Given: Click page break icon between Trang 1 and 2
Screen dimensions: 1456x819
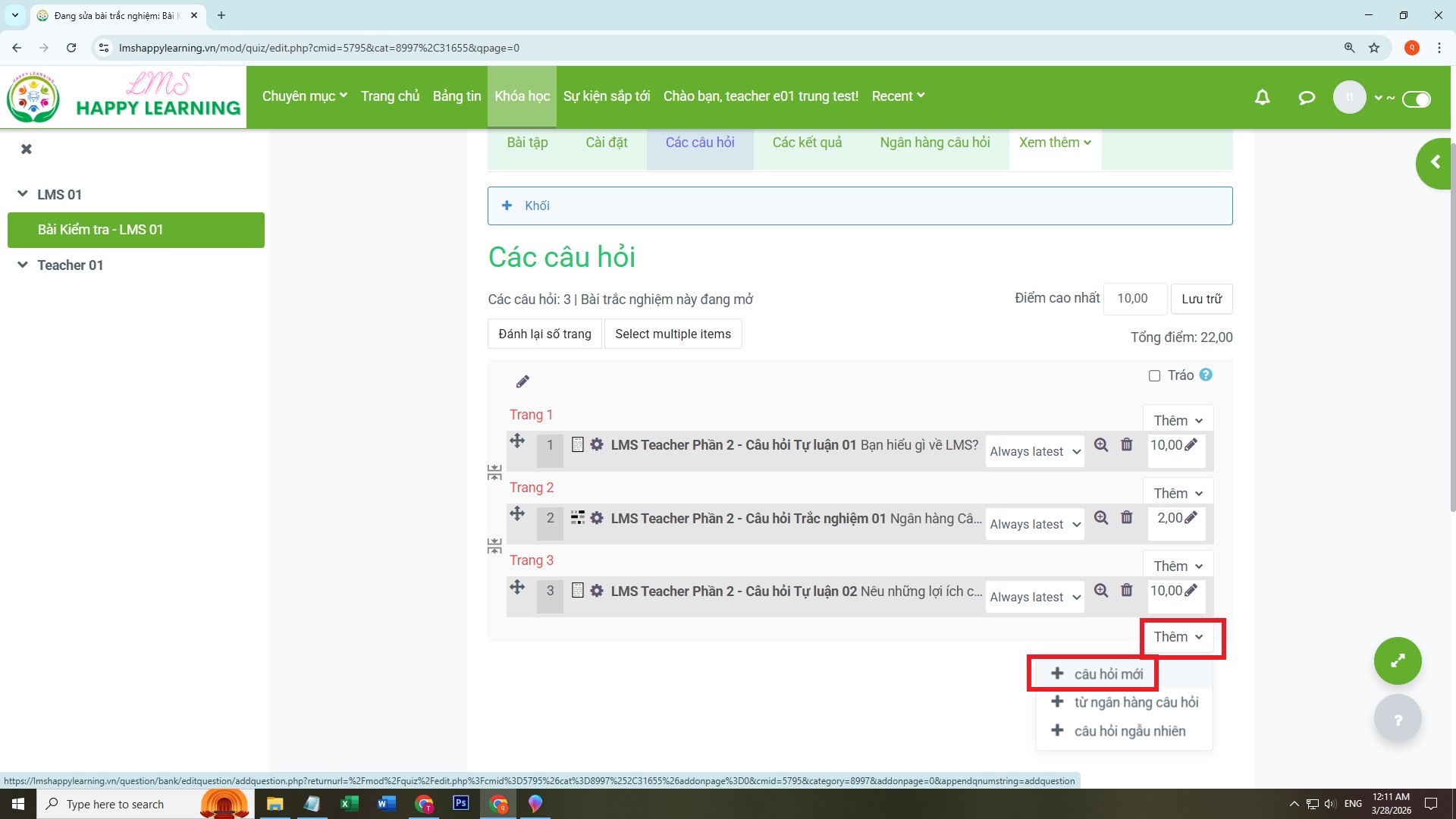Looking at the screenshot, I should [494, 473].
